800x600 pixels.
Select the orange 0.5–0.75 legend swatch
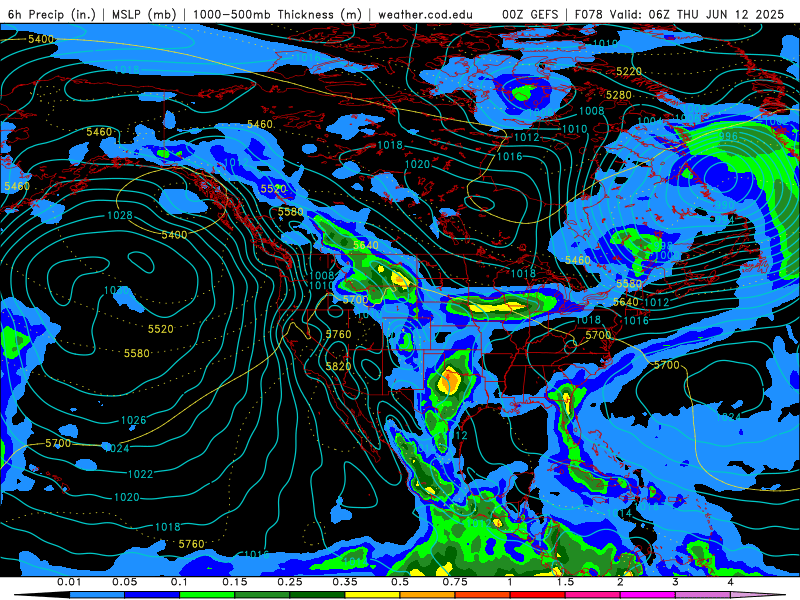(428, 595)
